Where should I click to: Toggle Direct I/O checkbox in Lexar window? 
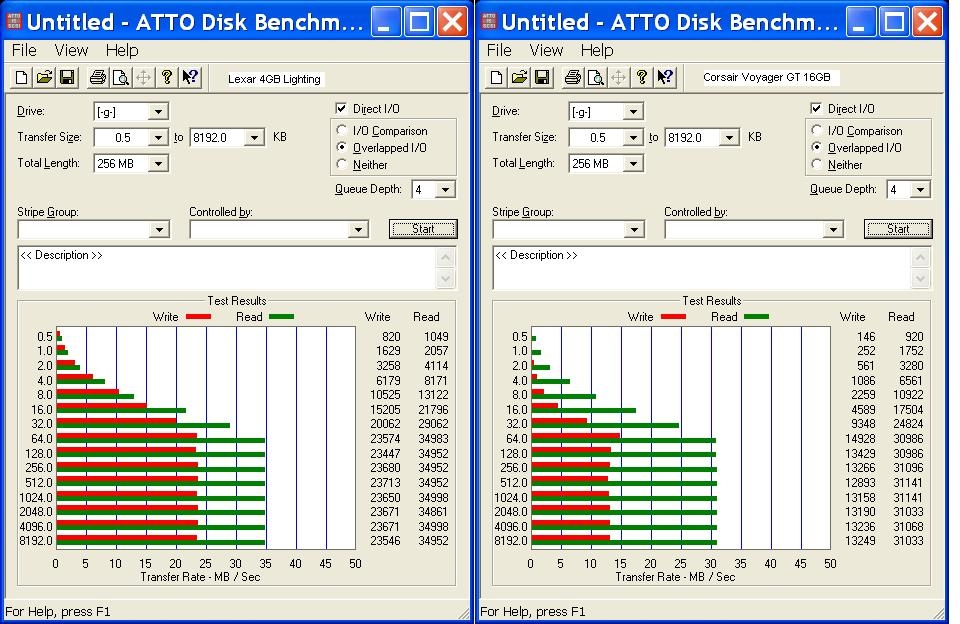(342, 108)
